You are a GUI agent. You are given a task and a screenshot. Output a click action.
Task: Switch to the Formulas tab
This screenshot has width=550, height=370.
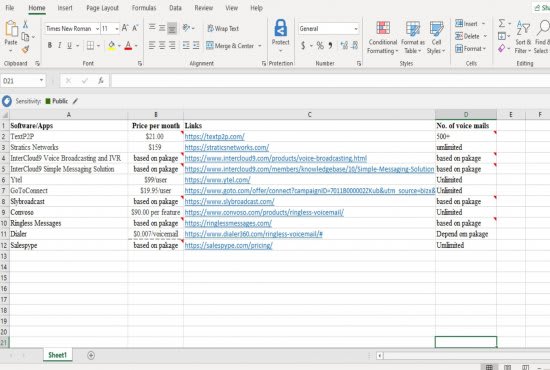coord(144,8)
